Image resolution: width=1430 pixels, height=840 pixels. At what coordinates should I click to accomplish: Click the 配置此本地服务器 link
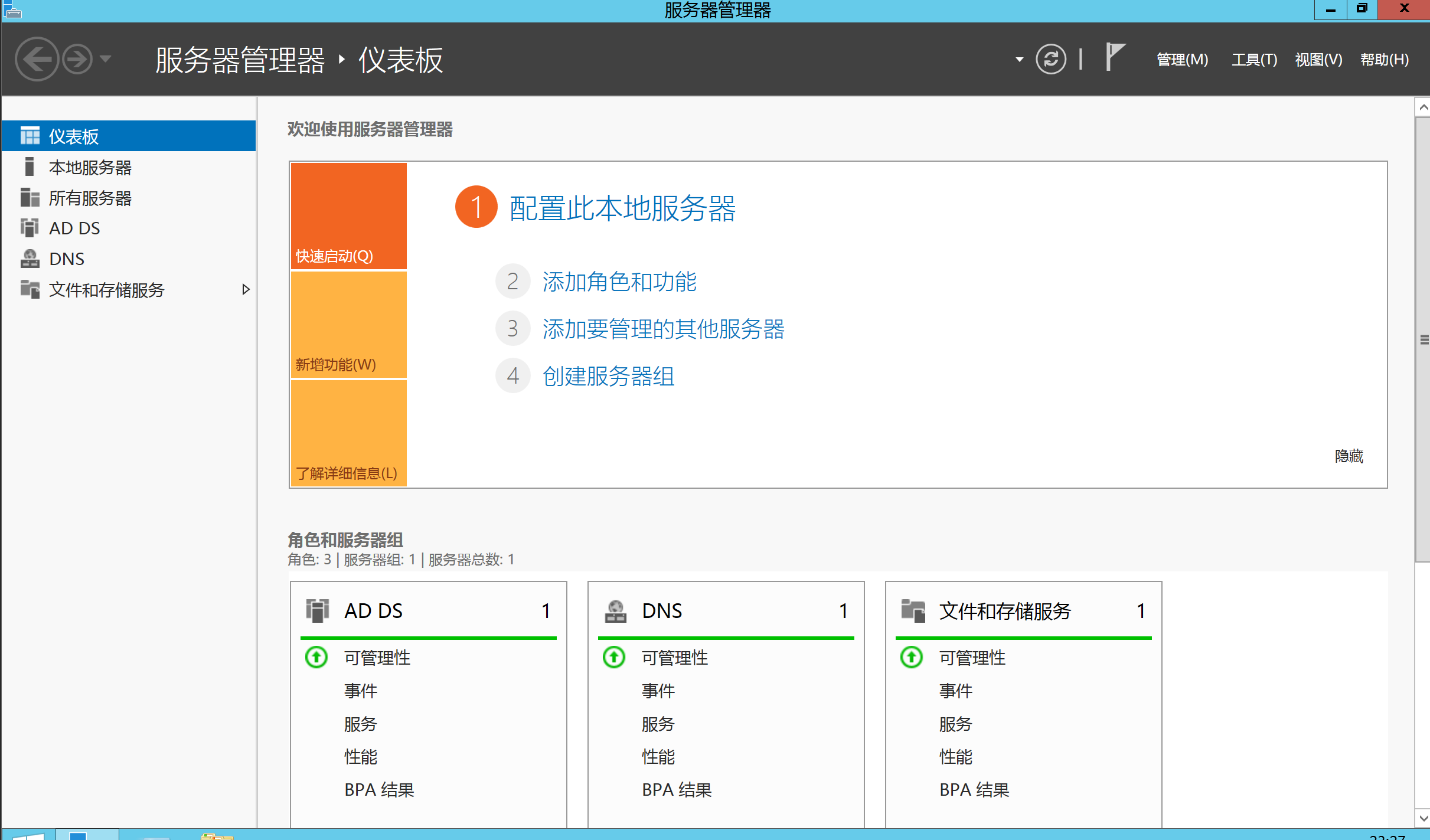tap(622, 208)
